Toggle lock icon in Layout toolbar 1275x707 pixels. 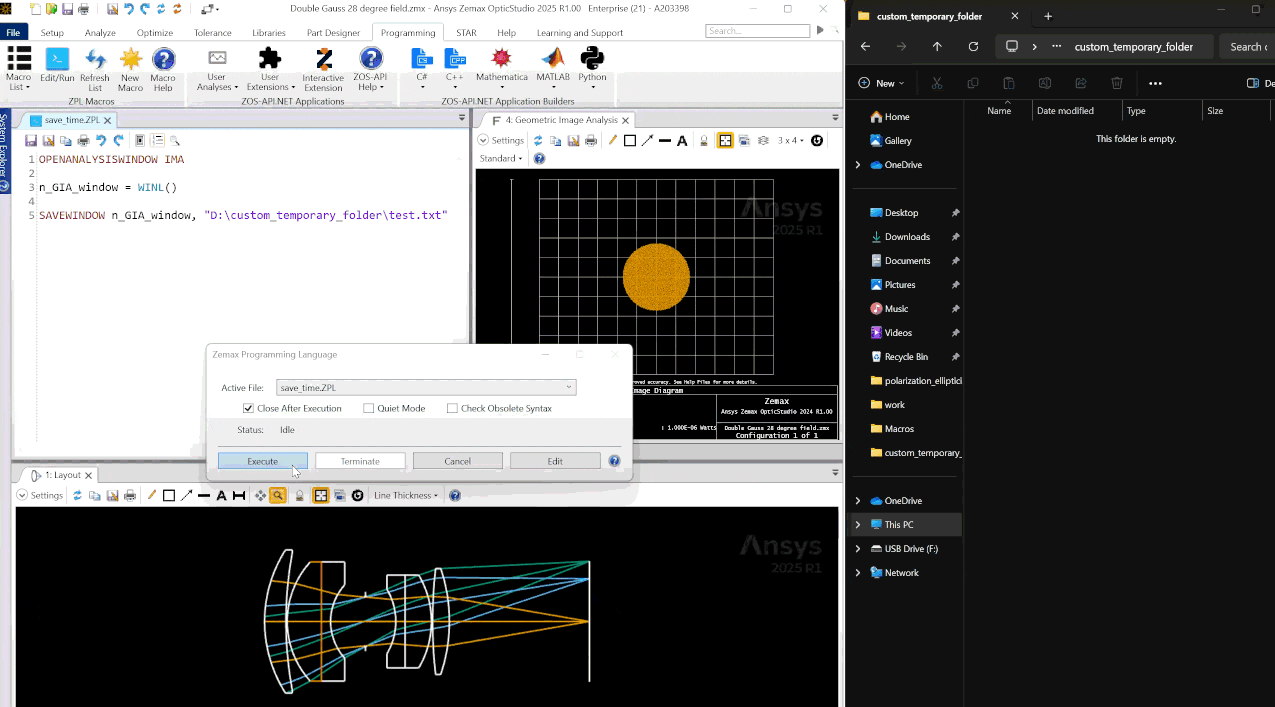pos(299,495)
